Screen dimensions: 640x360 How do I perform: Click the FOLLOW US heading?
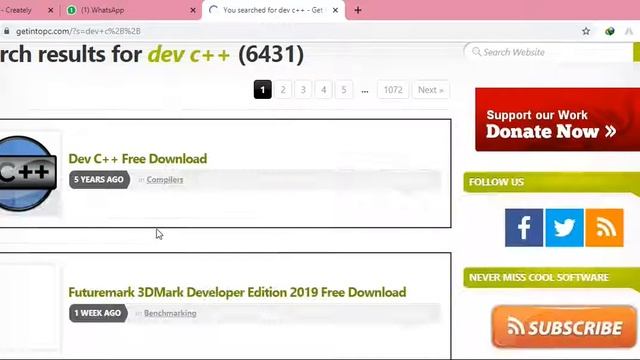click(496, 182)
